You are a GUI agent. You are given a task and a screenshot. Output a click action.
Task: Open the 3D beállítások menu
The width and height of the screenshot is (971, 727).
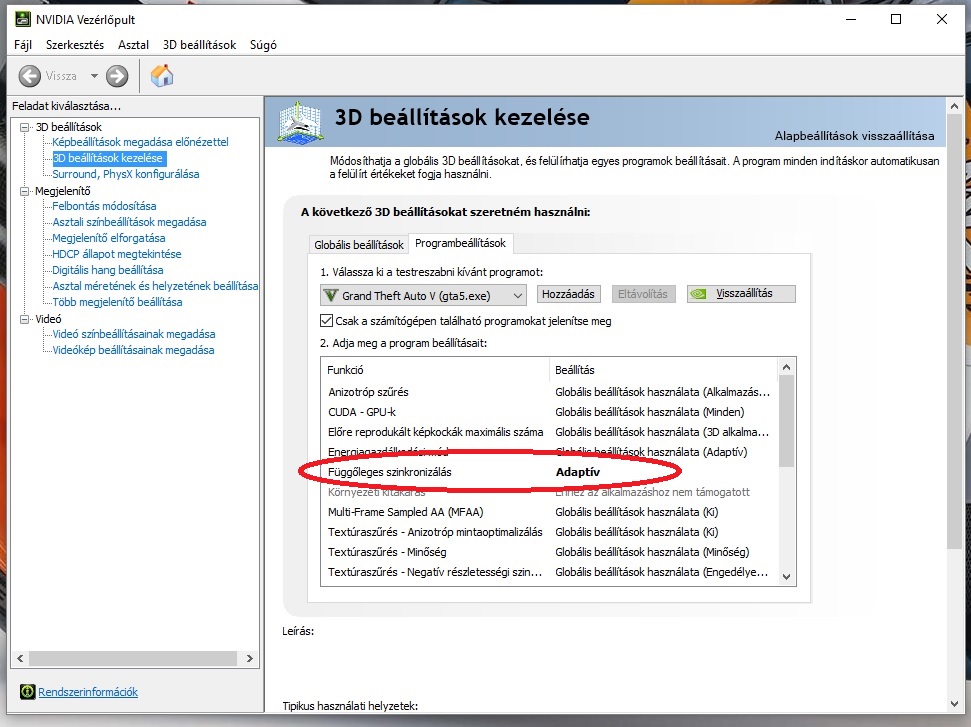[199, 45]
